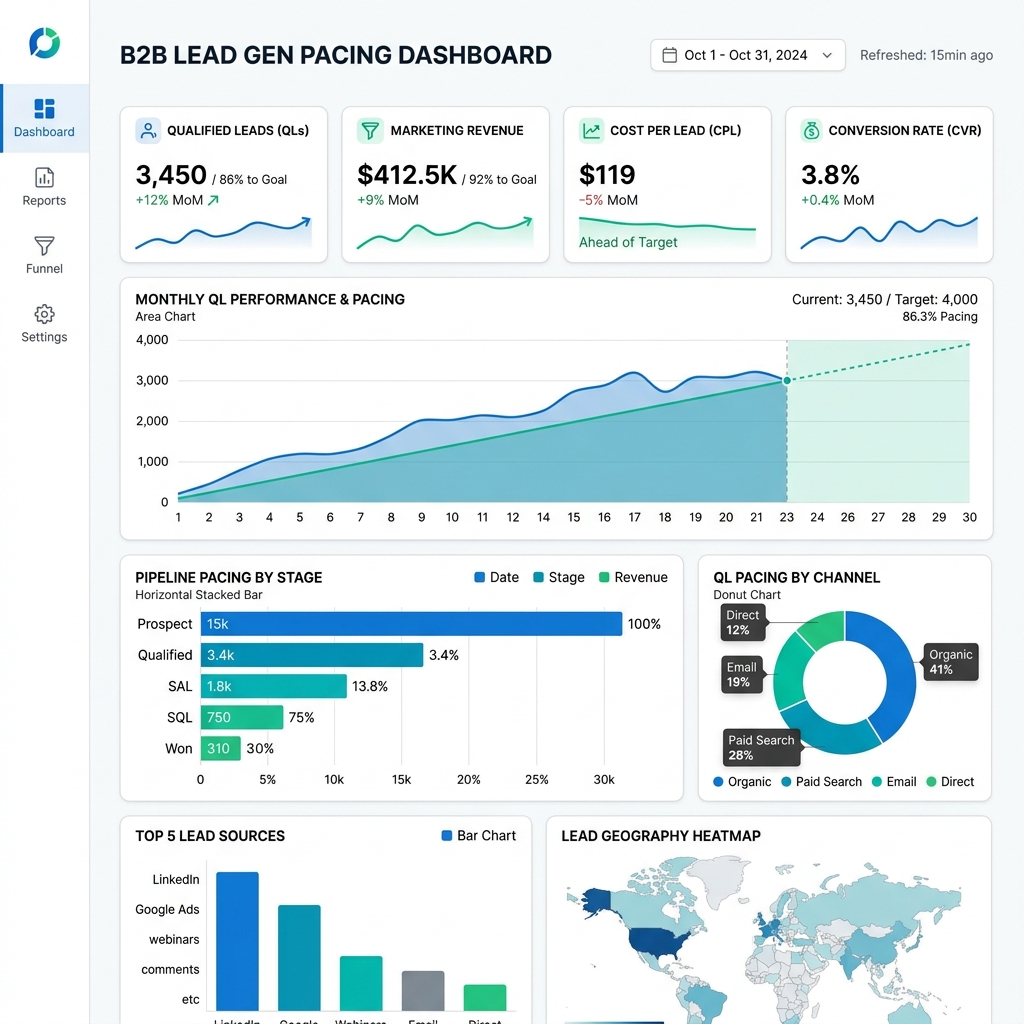This screenshot has width=1024, height=1024.
Task: Click the Email 19% donut tooltip
Action: [x=742, y=675]
